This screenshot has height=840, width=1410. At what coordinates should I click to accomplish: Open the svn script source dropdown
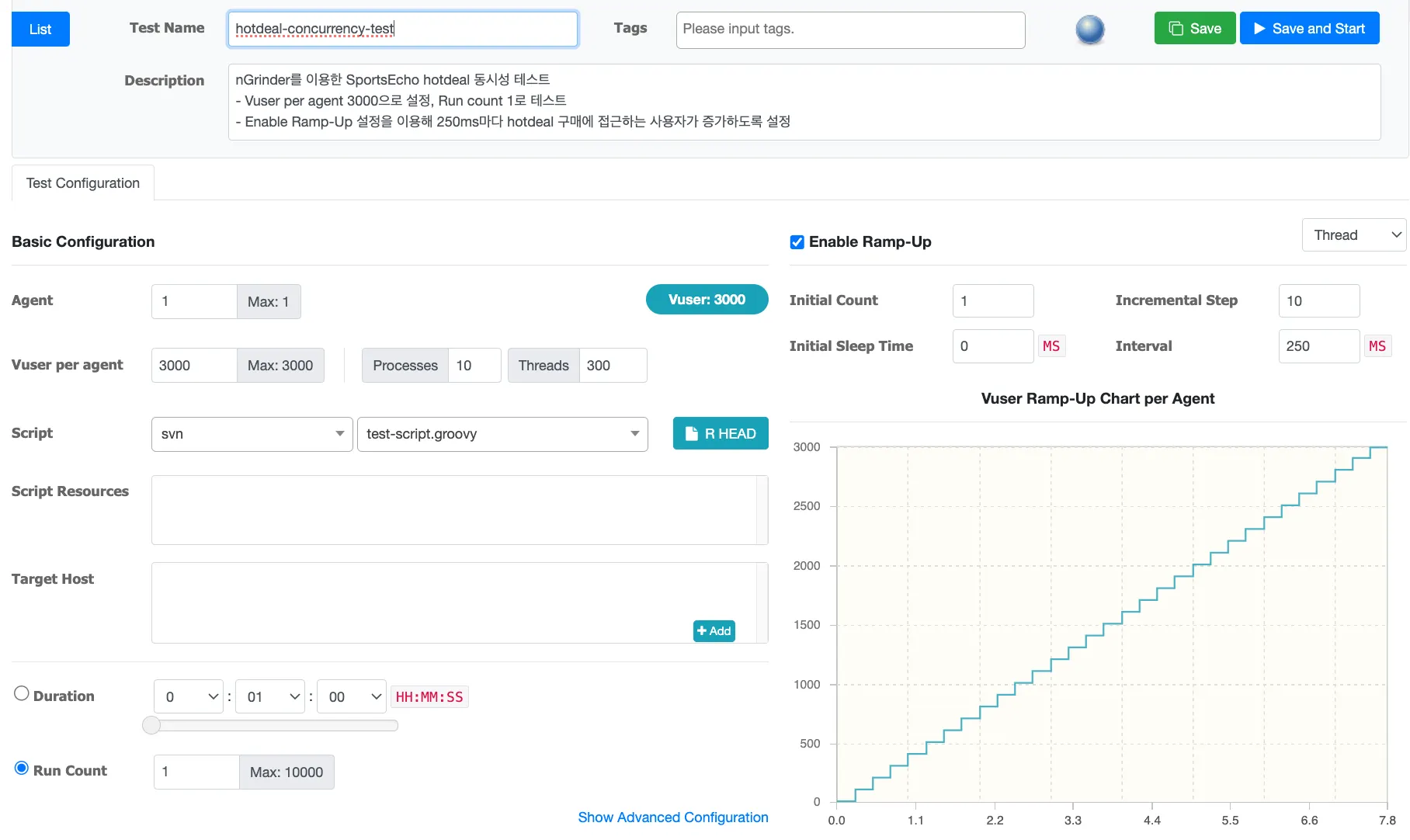[252, 434]
